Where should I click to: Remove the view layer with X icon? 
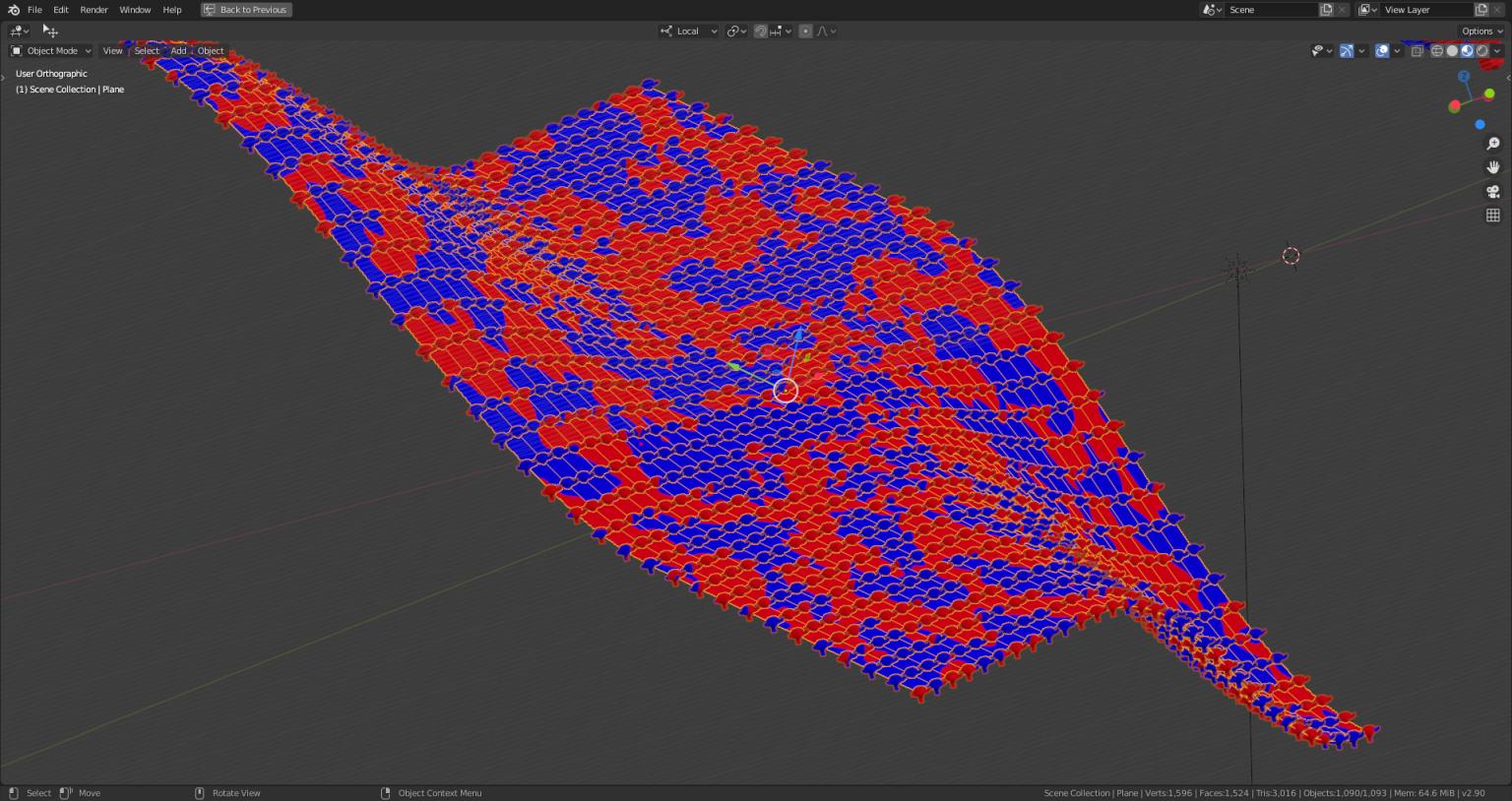[x=1497, y=10]
